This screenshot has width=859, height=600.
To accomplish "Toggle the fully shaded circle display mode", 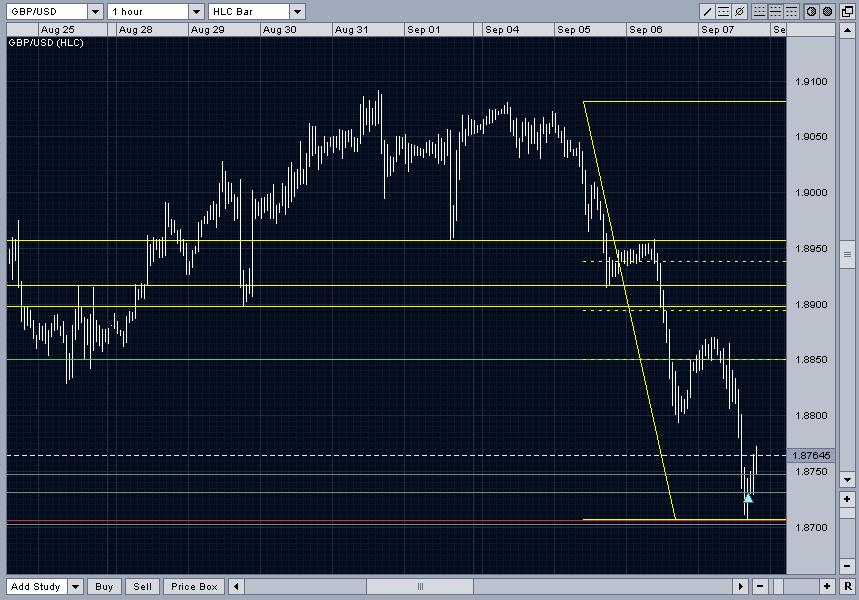I will pos(828,12).
